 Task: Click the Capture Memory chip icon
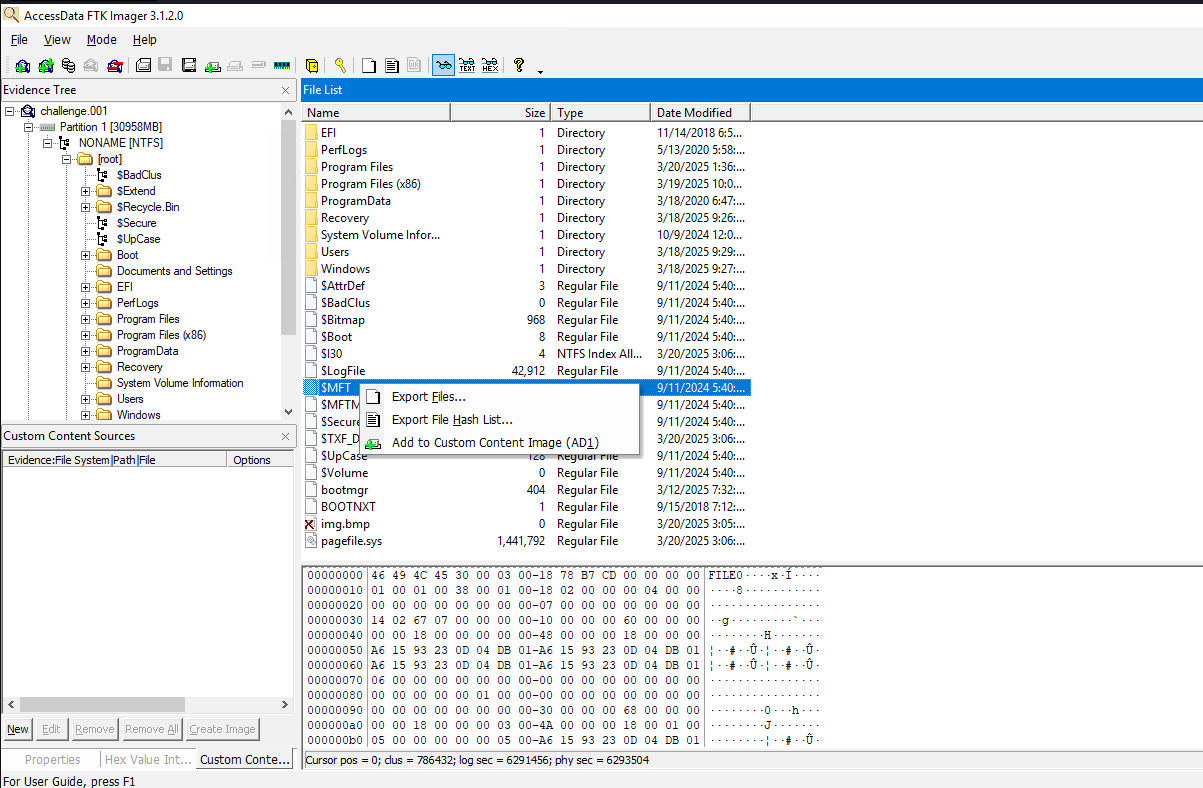click(281, 66)
